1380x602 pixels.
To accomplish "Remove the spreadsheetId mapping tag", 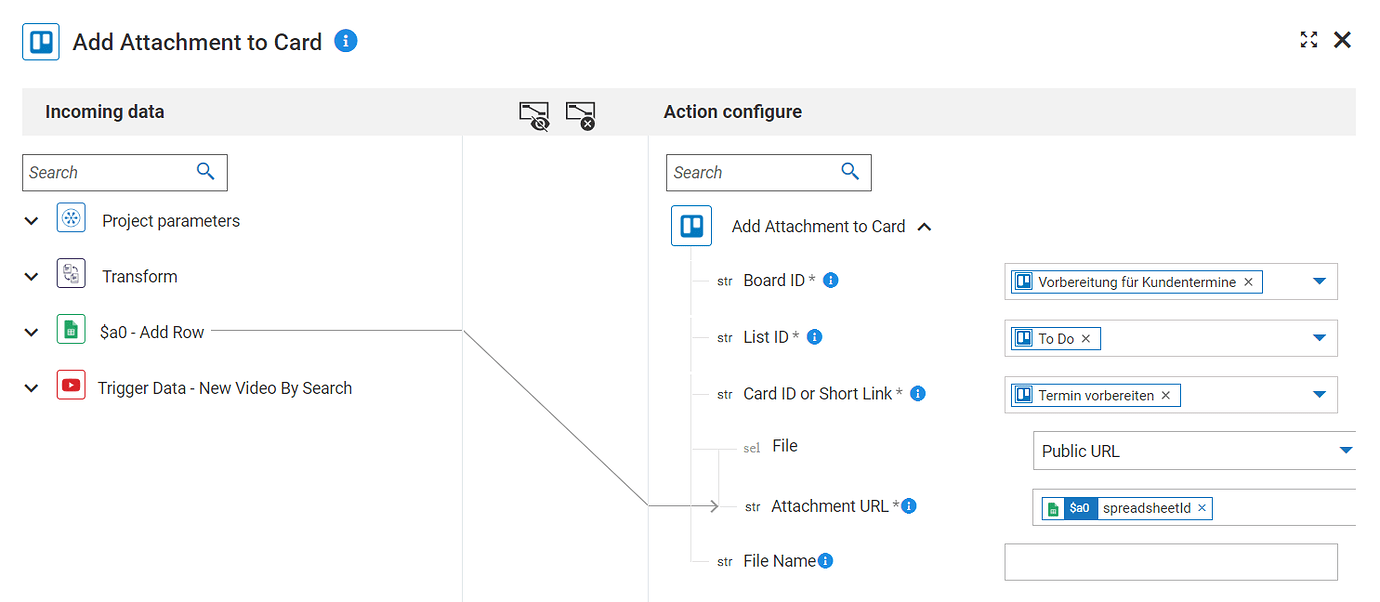I will tap(1202, 508).
